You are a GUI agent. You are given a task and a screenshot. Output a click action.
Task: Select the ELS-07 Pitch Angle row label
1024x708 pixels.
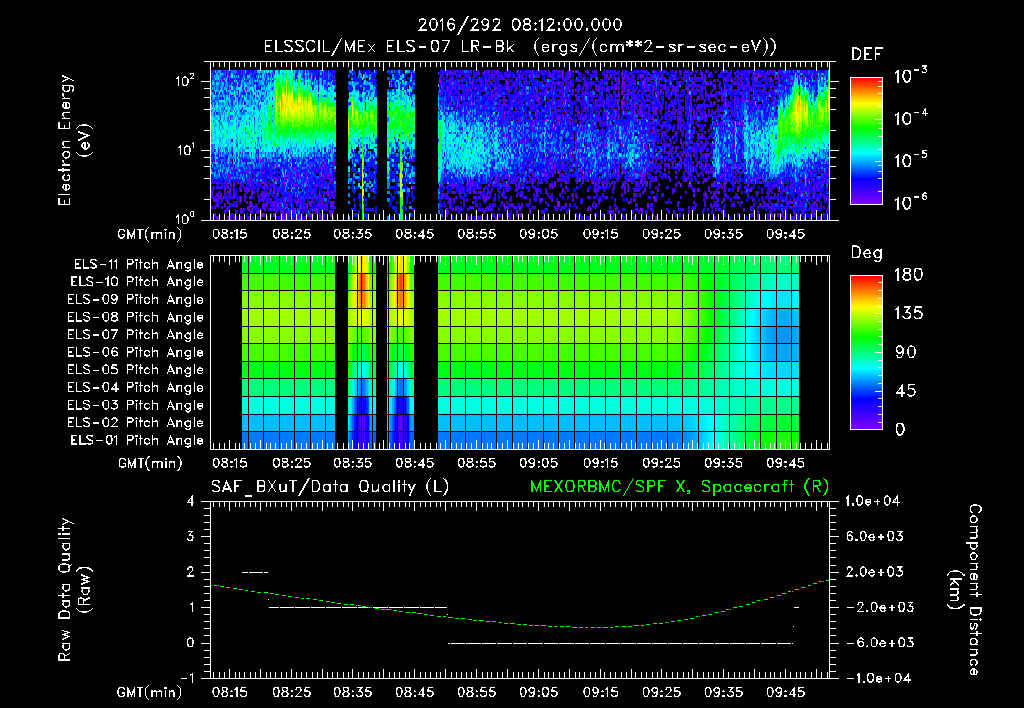136,334
